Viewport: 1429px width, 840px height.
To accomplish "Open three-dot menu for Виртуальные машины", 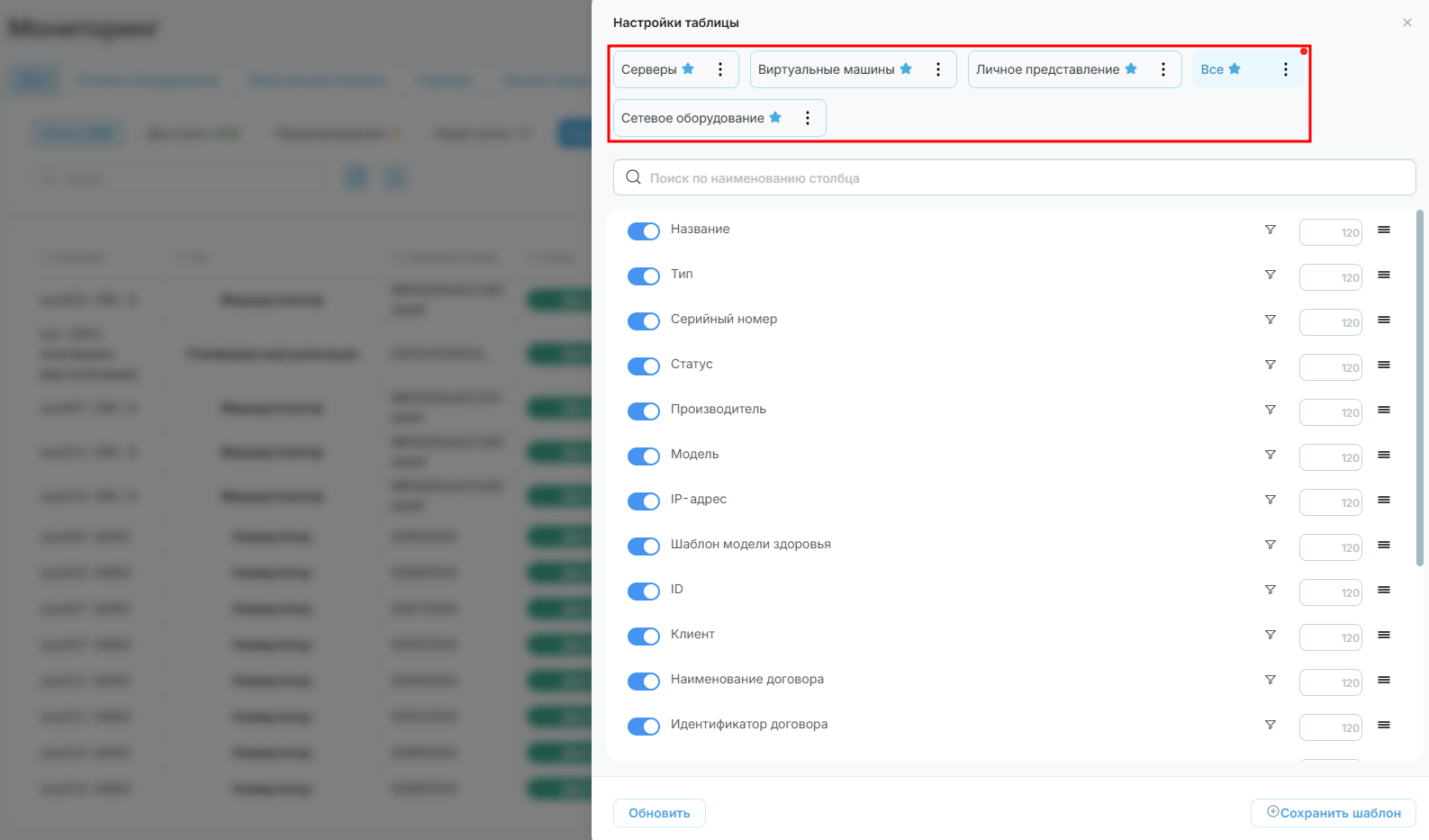I will (x=938, y=69).
